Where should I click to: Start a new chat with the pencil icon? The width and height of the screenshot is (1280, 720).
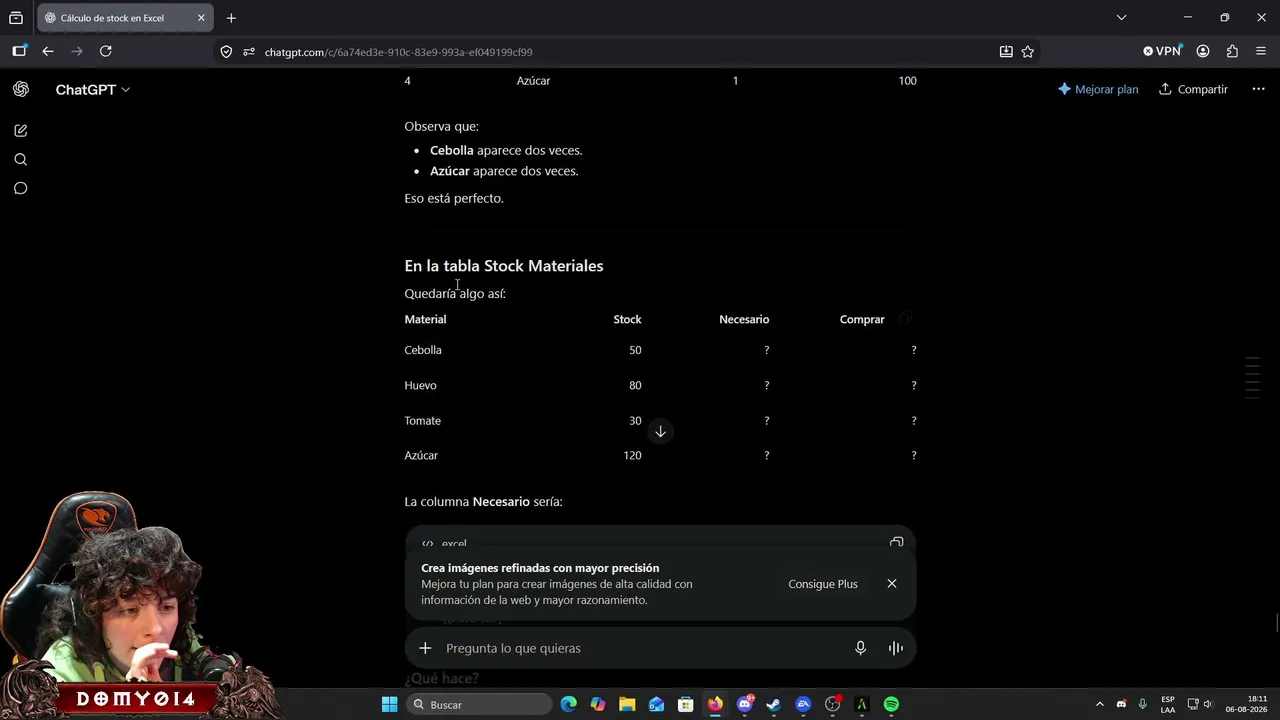point(20,130)
